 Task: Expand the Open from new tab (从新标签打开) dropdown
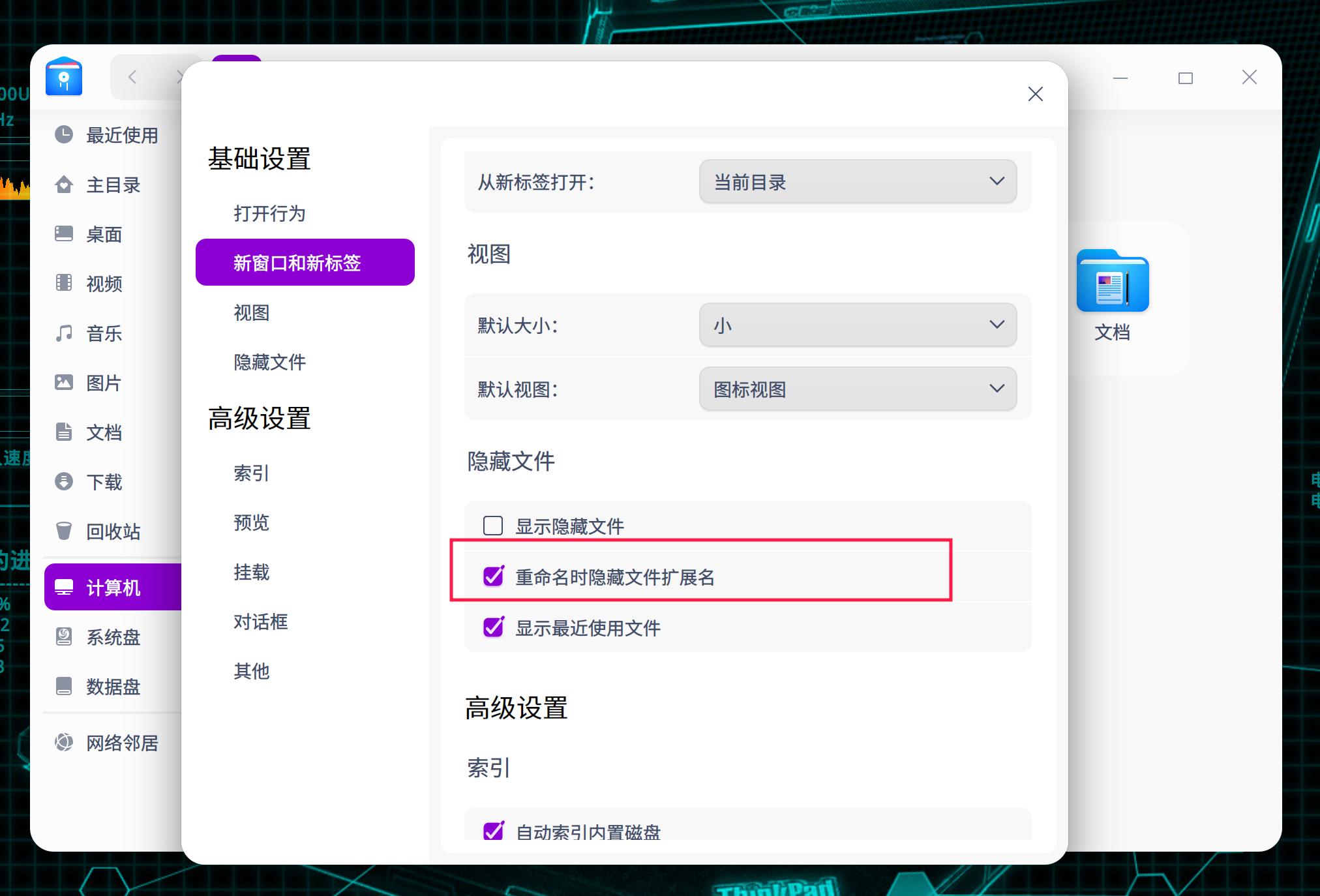tap(857, 181)
